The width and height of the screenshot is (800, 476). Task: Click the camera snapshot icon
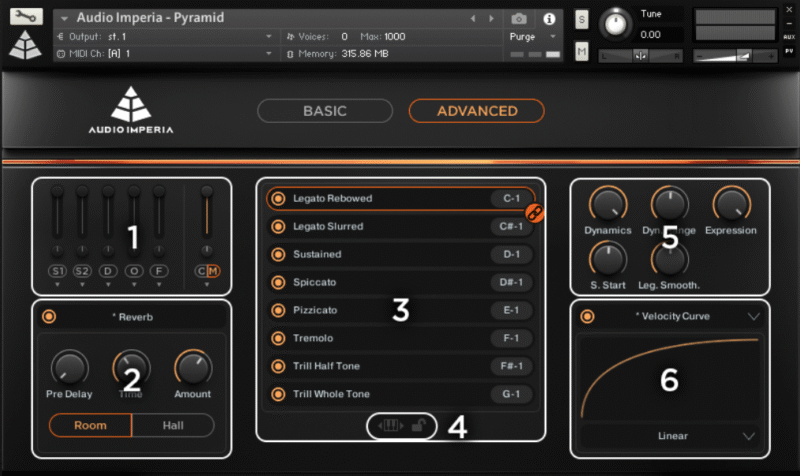[x=519, y=19]
